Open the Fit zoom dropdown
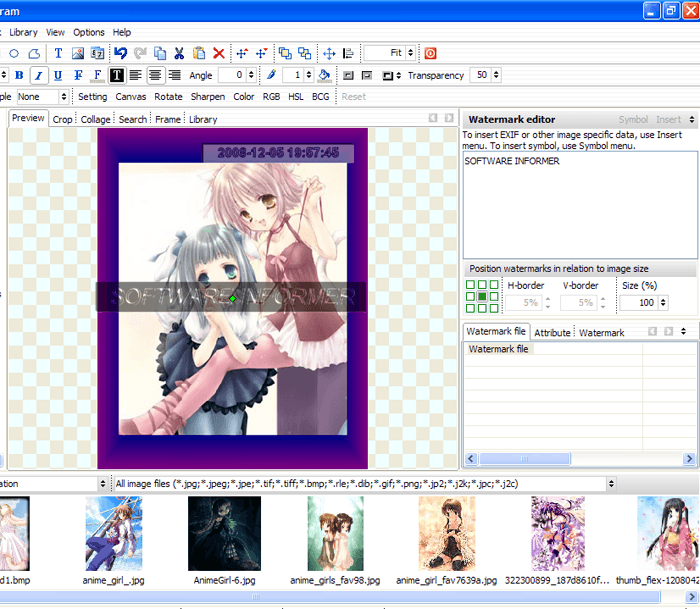Screen dimensions: 700x609 410,54
